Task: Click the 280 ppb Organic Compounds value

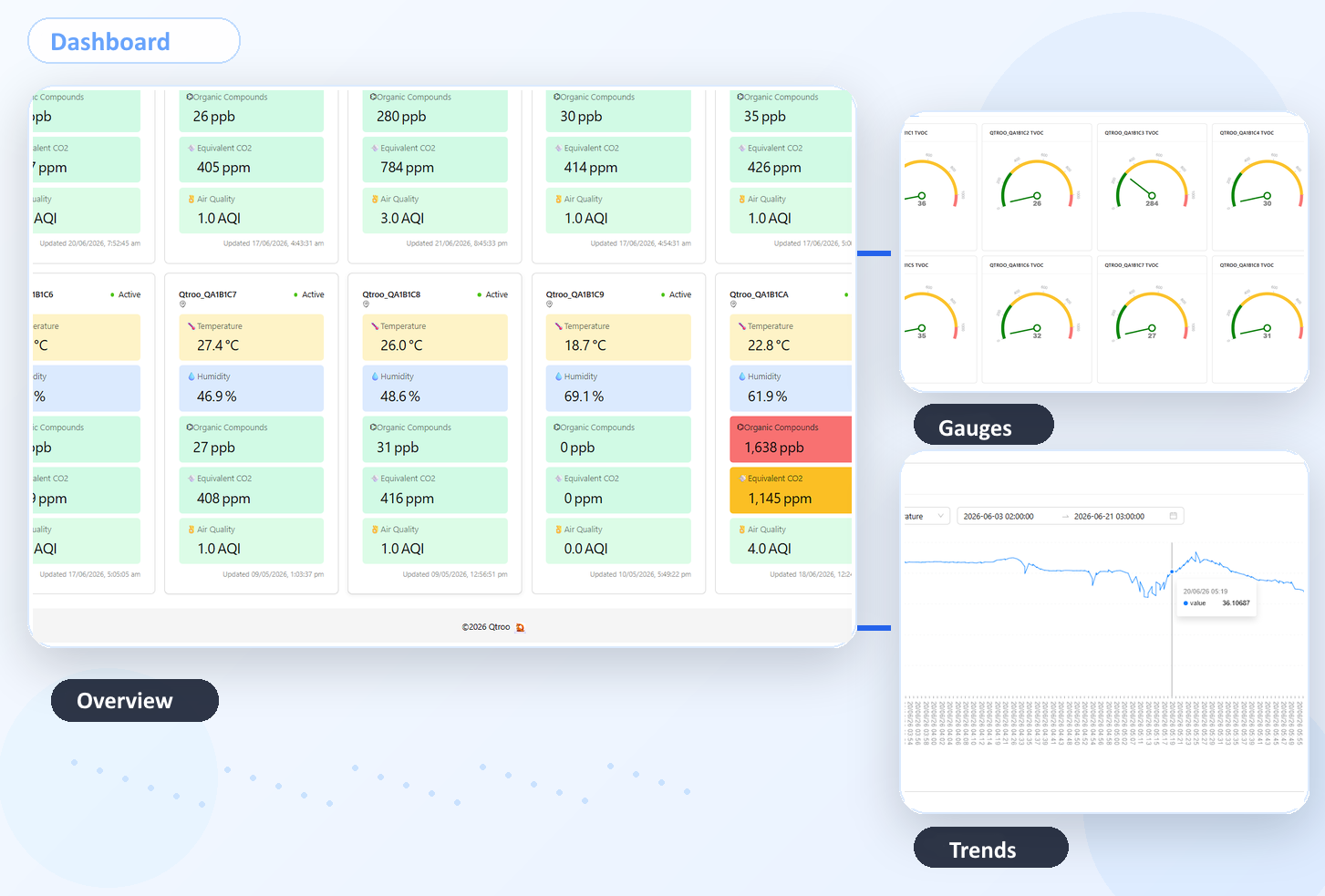Action: coord(401,117)
